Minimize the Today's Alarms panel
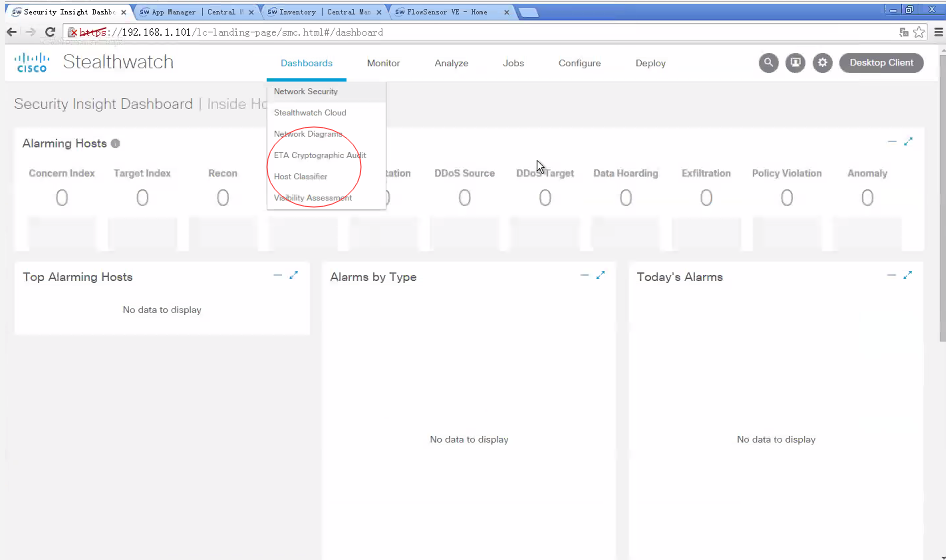The image size is (946, 560). tap(891, 275)
